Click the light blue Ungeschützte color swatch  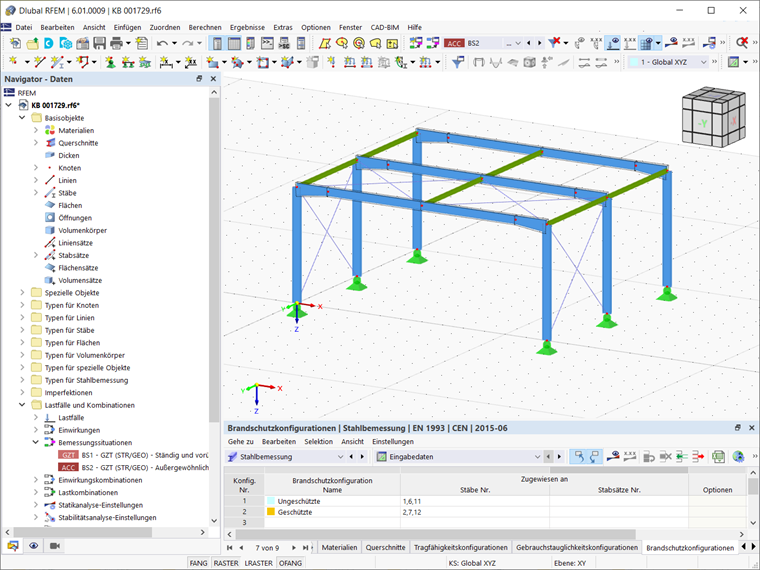(271, 501)
